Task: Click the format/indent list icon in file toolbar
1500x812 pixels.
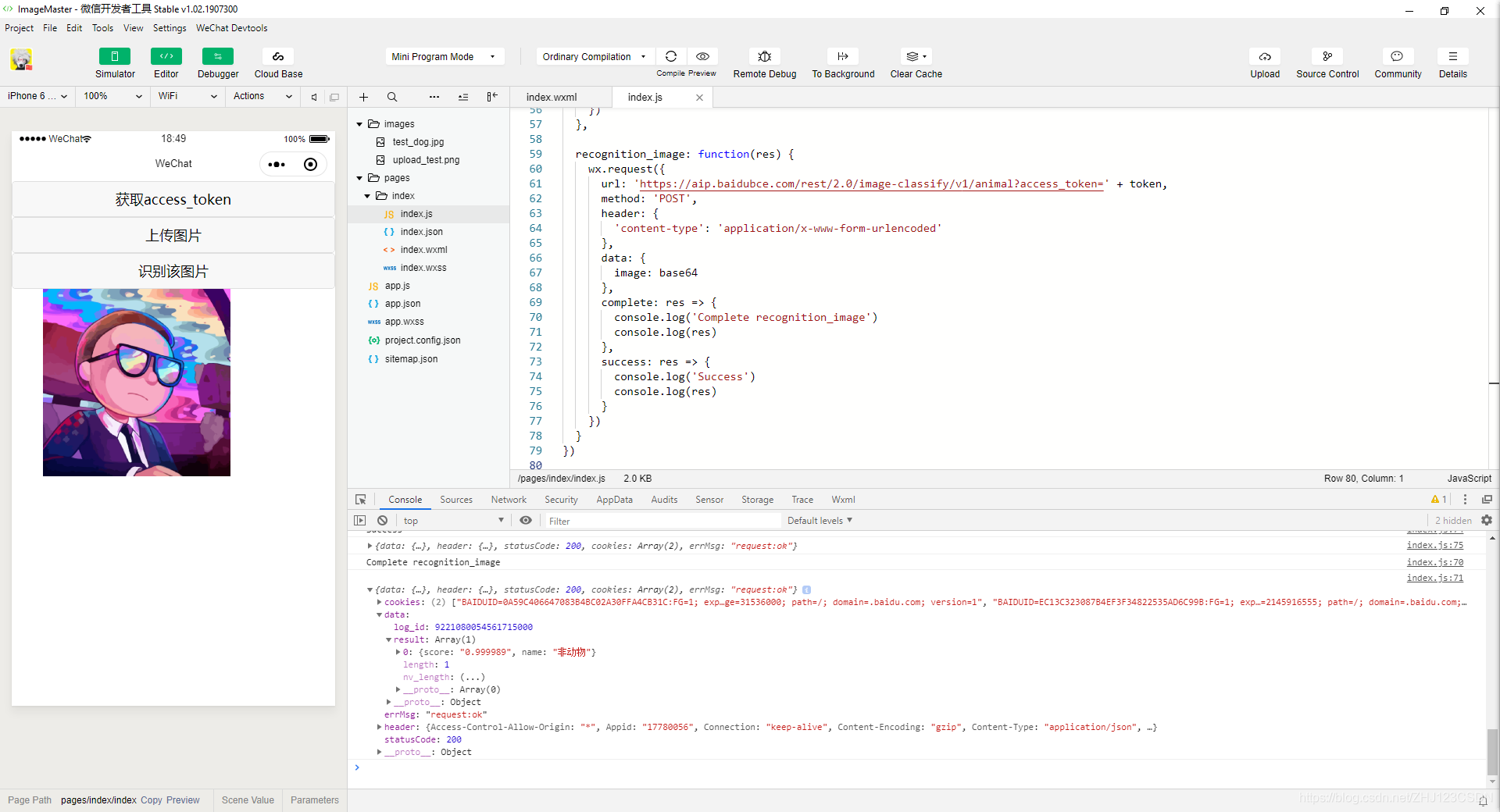Action: [463, 97]
